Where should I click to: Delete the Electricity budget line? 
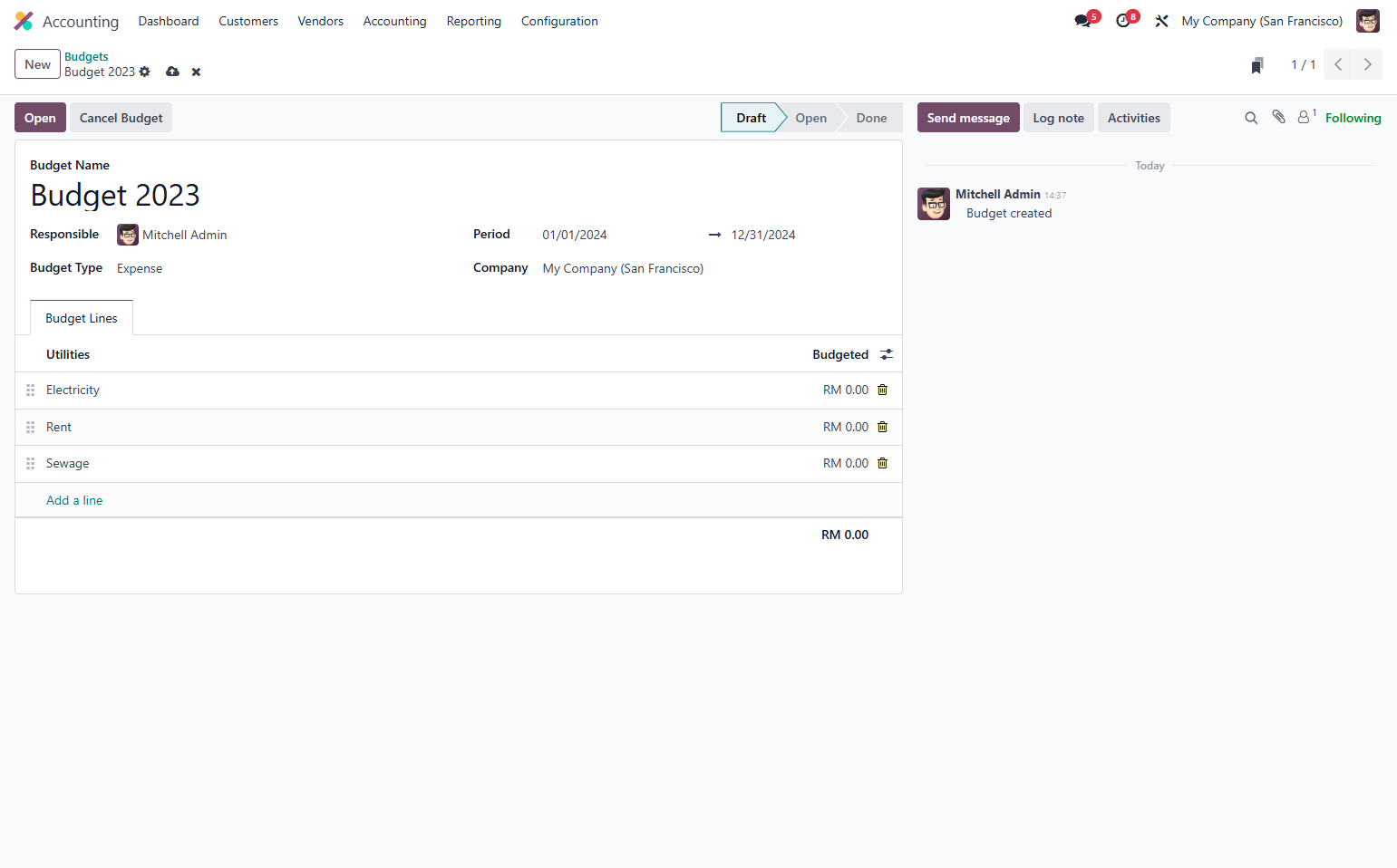coord(883,390)
